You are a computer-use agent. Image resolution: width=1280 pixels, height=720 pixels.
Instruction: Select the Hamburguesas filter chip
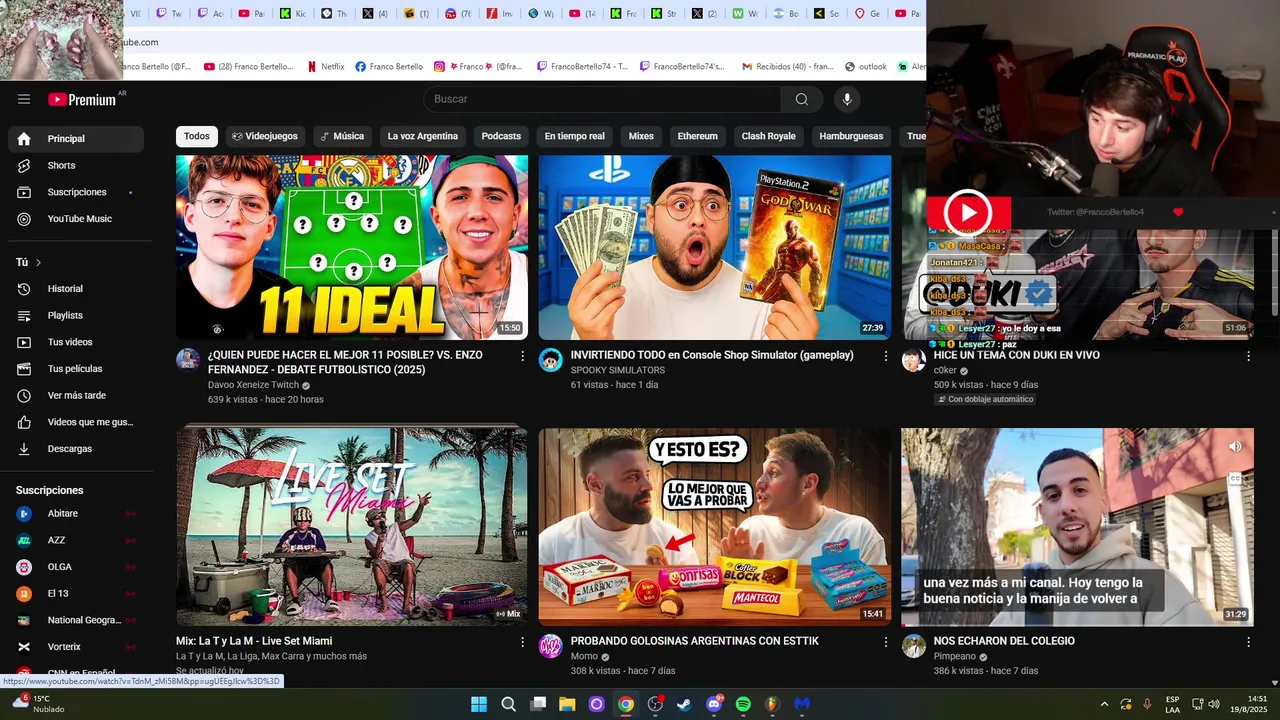pos(851,136)
